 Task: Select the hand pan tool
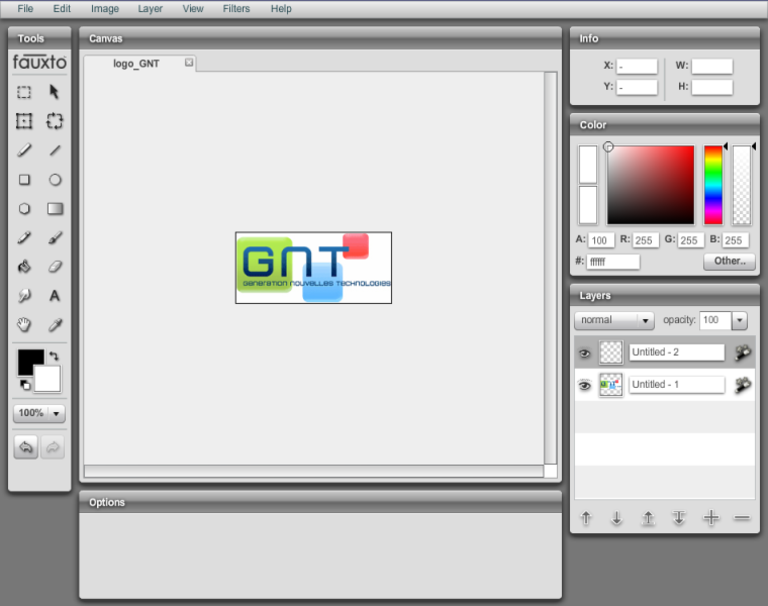tap(24, 324)
